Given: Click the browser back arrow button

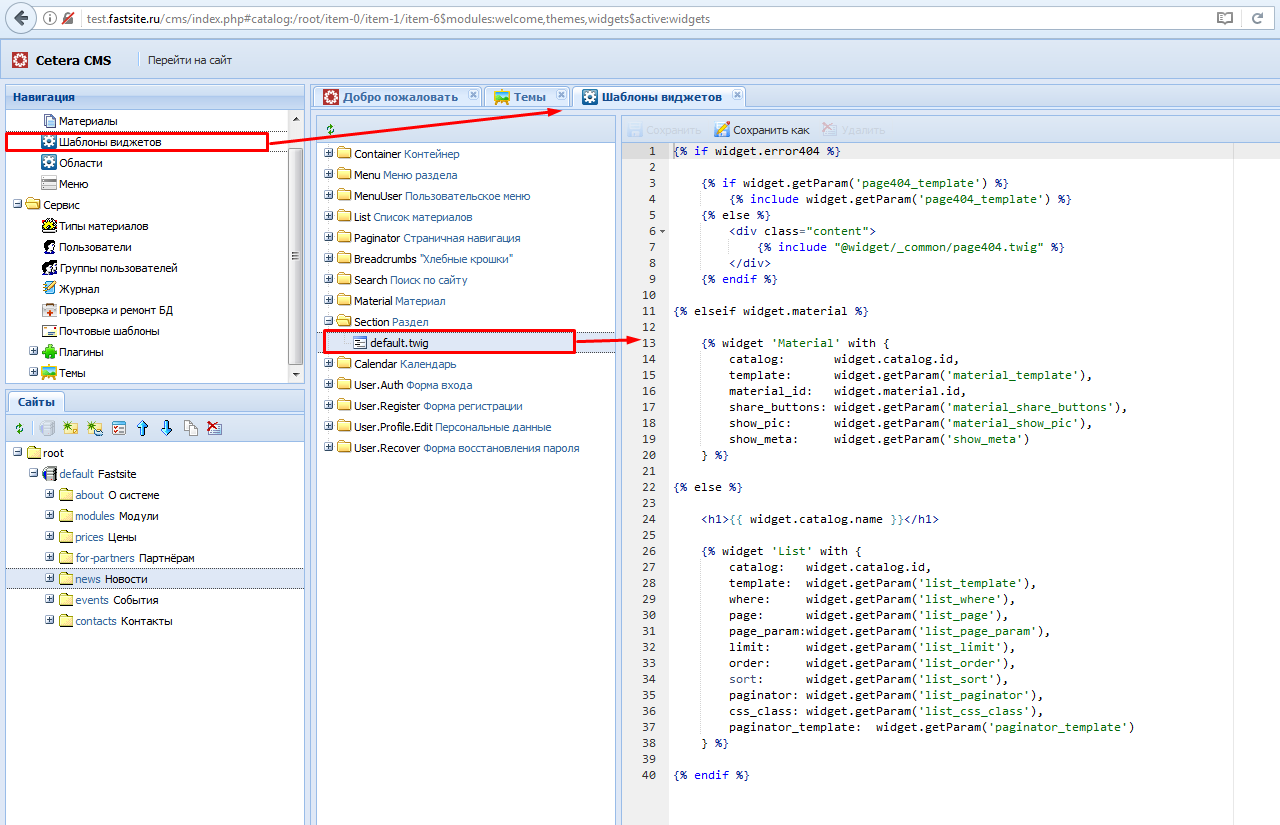Looking at the screenshot, I should click(x=19, y=18).
